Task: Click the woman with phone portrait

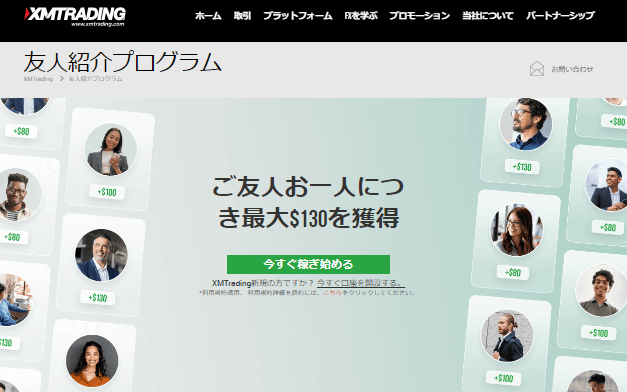Action: tap(111, 150)
